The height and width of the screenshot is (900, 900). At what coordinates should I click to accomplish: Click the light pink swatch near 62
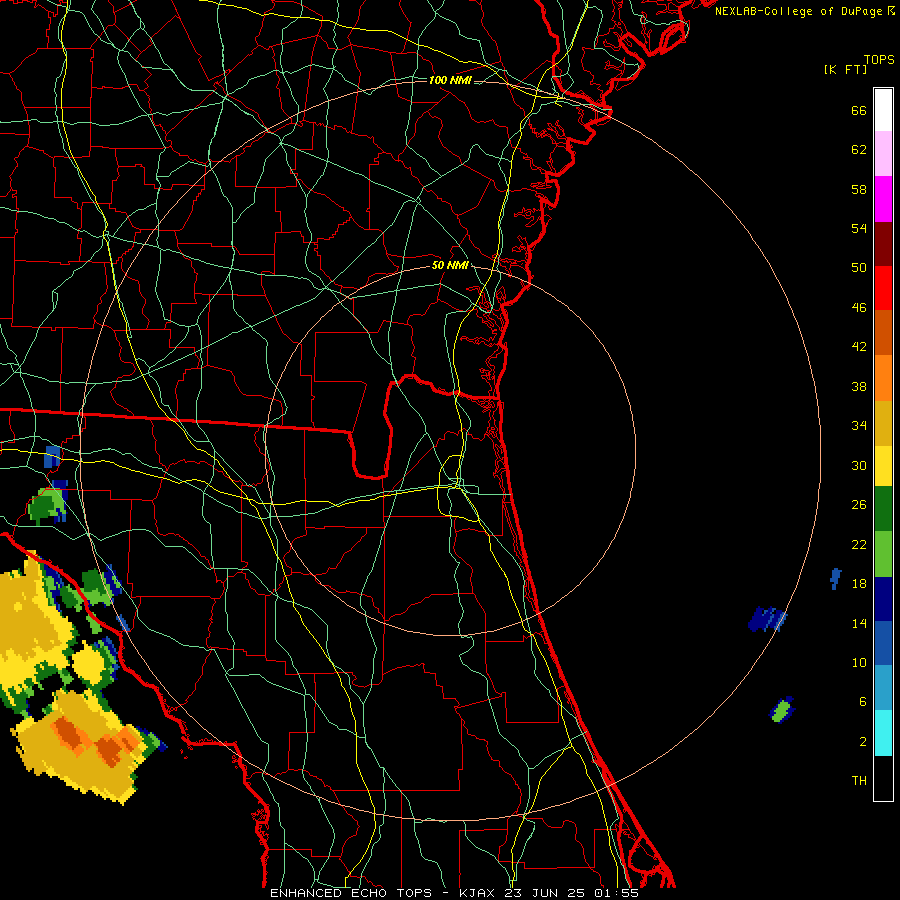tap(883, 154)
